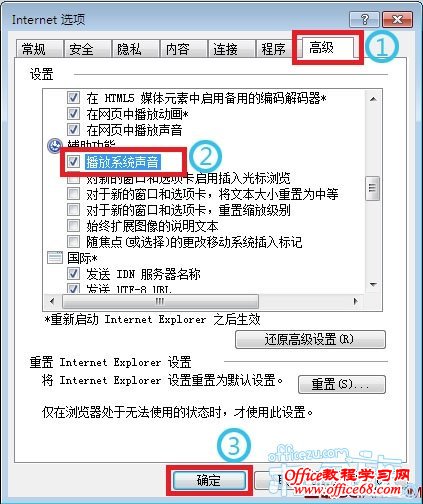Viewport: 423px width, 504px height.
Task: Click the 重置(S)... button
Action: [x=342, y=384]
